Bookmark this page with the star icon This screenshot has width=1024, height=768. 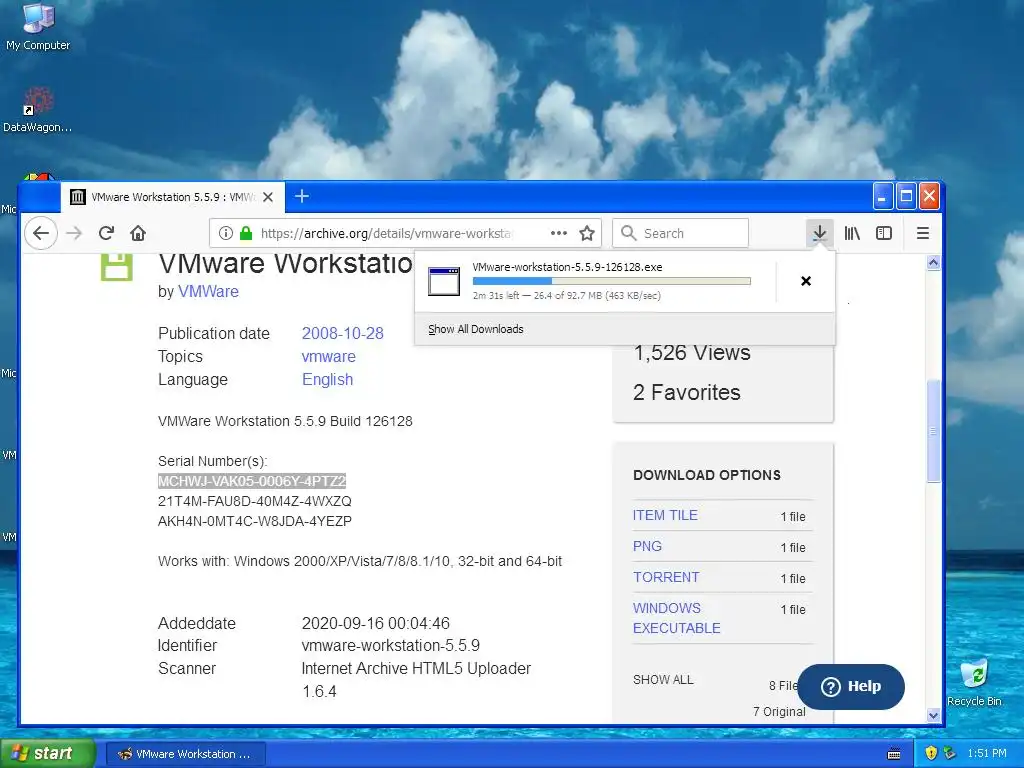587,233
